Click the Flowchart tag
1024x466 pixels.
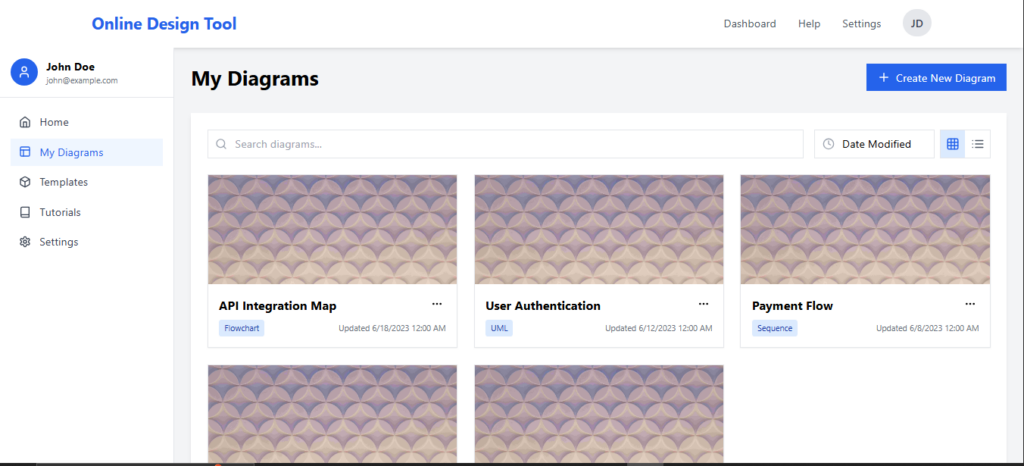click(x=242, y=328)
